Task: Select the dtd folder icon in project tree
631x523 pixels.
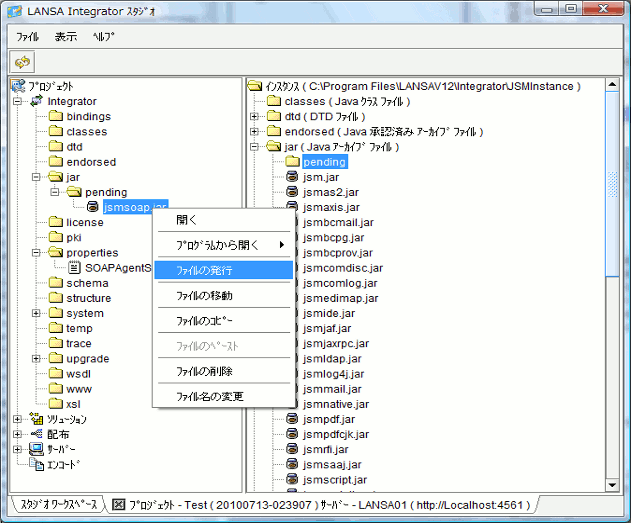Action: (x=56, y=146)
